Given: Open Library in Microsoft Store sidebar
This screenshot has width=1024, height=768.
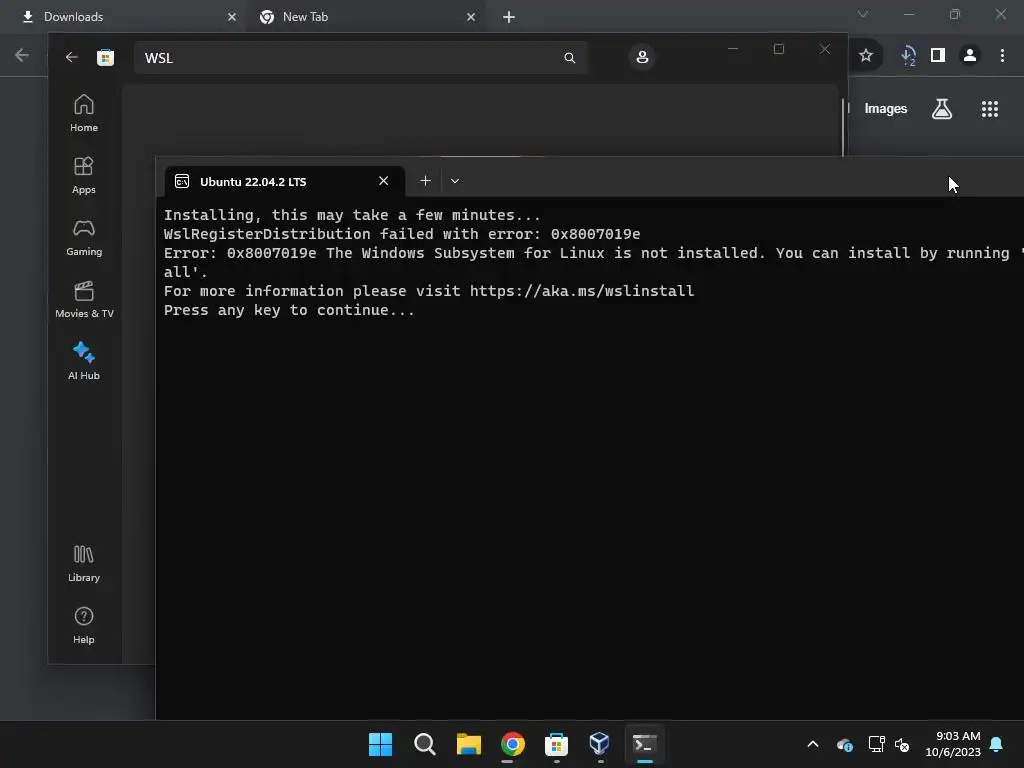Looking at the screenshot, I should [84, 564].
